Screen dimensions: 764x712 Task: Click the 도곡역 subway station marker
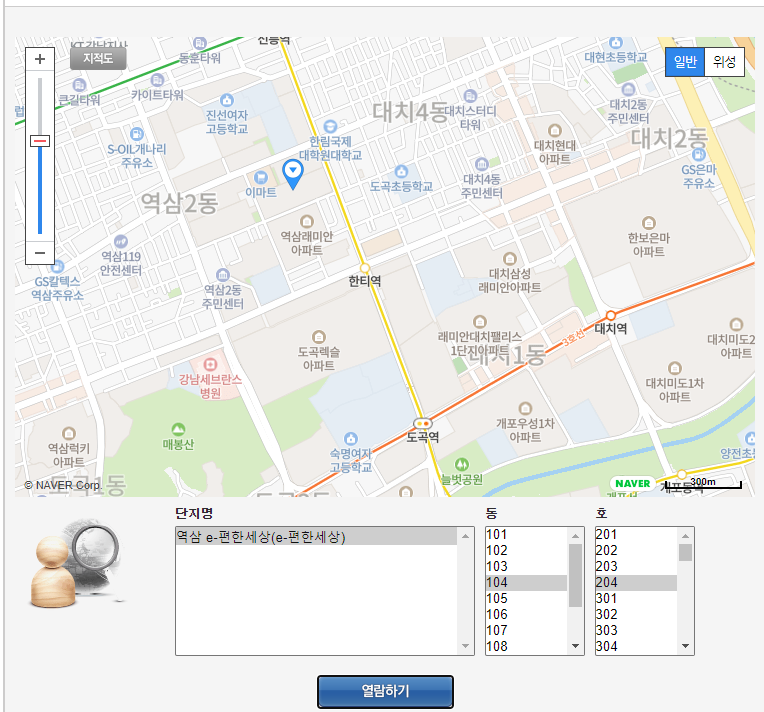422,423
